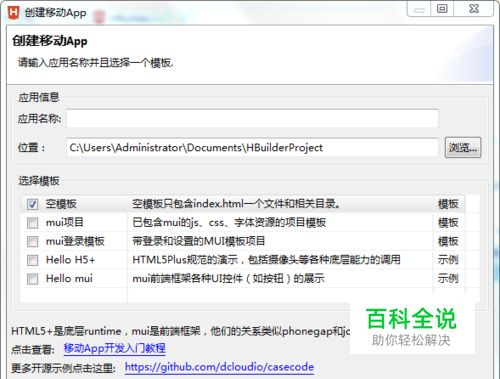500x379 pixels.
Task: Click 模板 type cell of mui项目 row
Action: pos(448,222)
